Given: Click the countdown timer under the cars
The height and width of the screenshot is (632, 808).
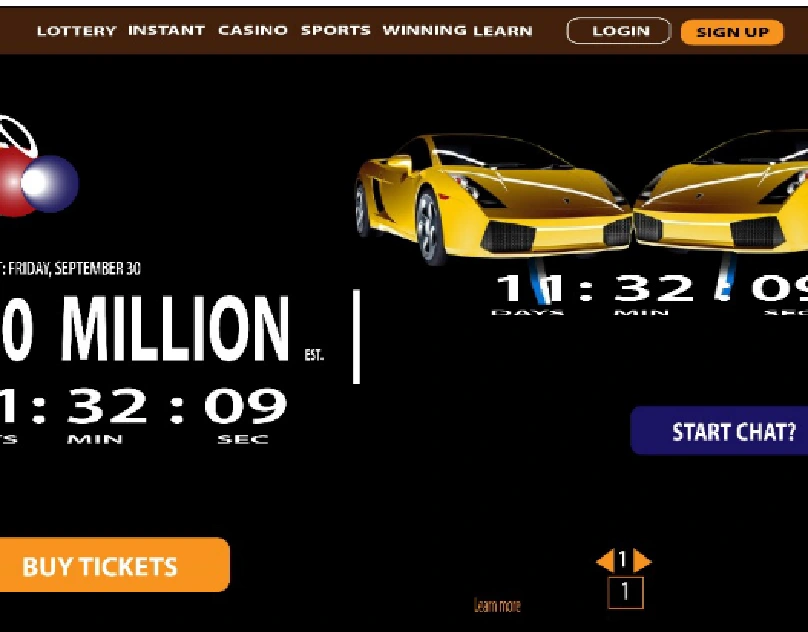Looking at the screenshot, I should tap(651, 293).
